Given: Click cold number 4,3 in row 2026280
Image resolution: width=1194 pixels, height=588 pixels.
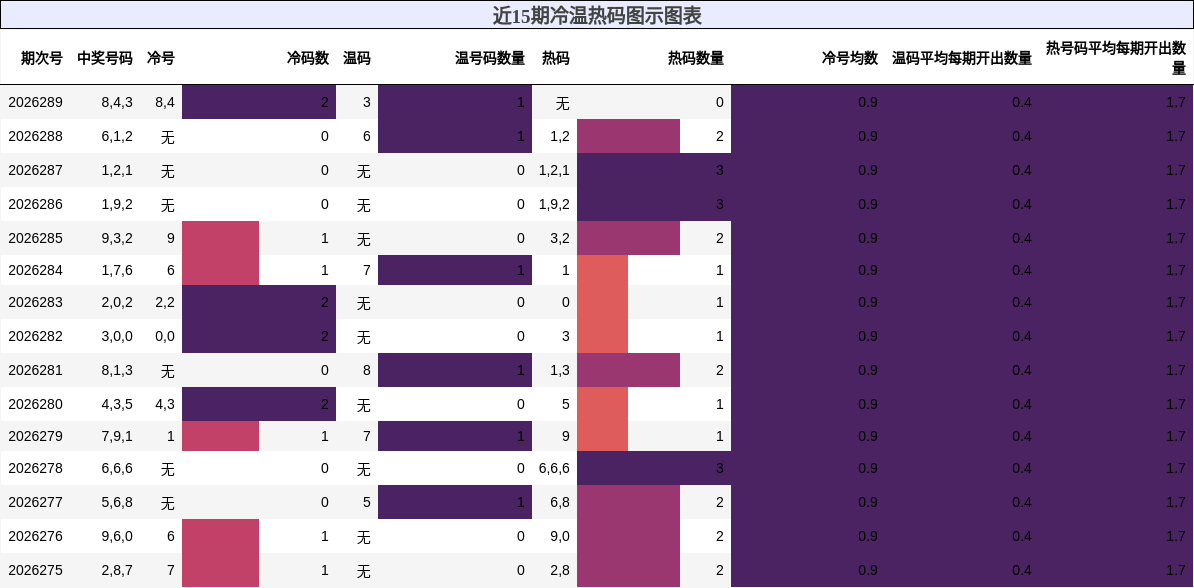Looking at the screenshot, I should 164,404.
